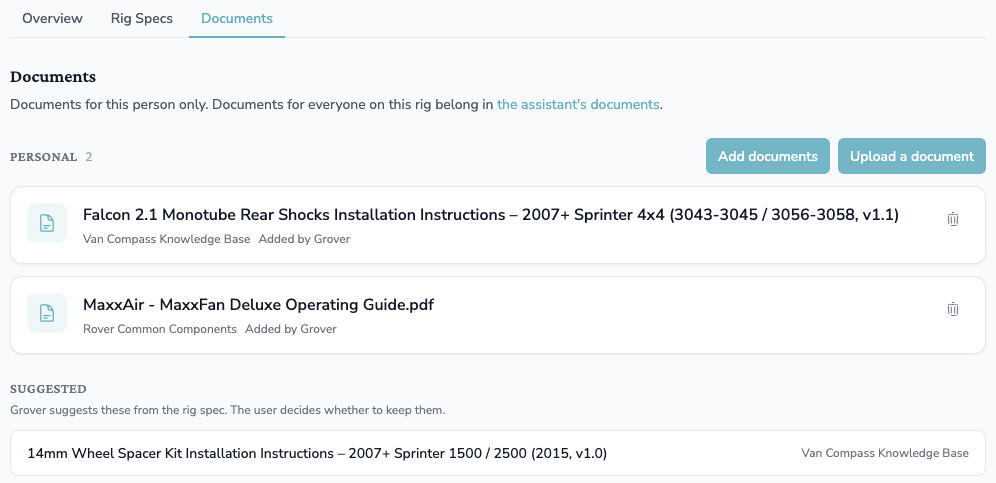The image size is (996, 483).
Task: Click Van Compass Knowledge Base under Falcon document
Action: [x=166, y=240]
